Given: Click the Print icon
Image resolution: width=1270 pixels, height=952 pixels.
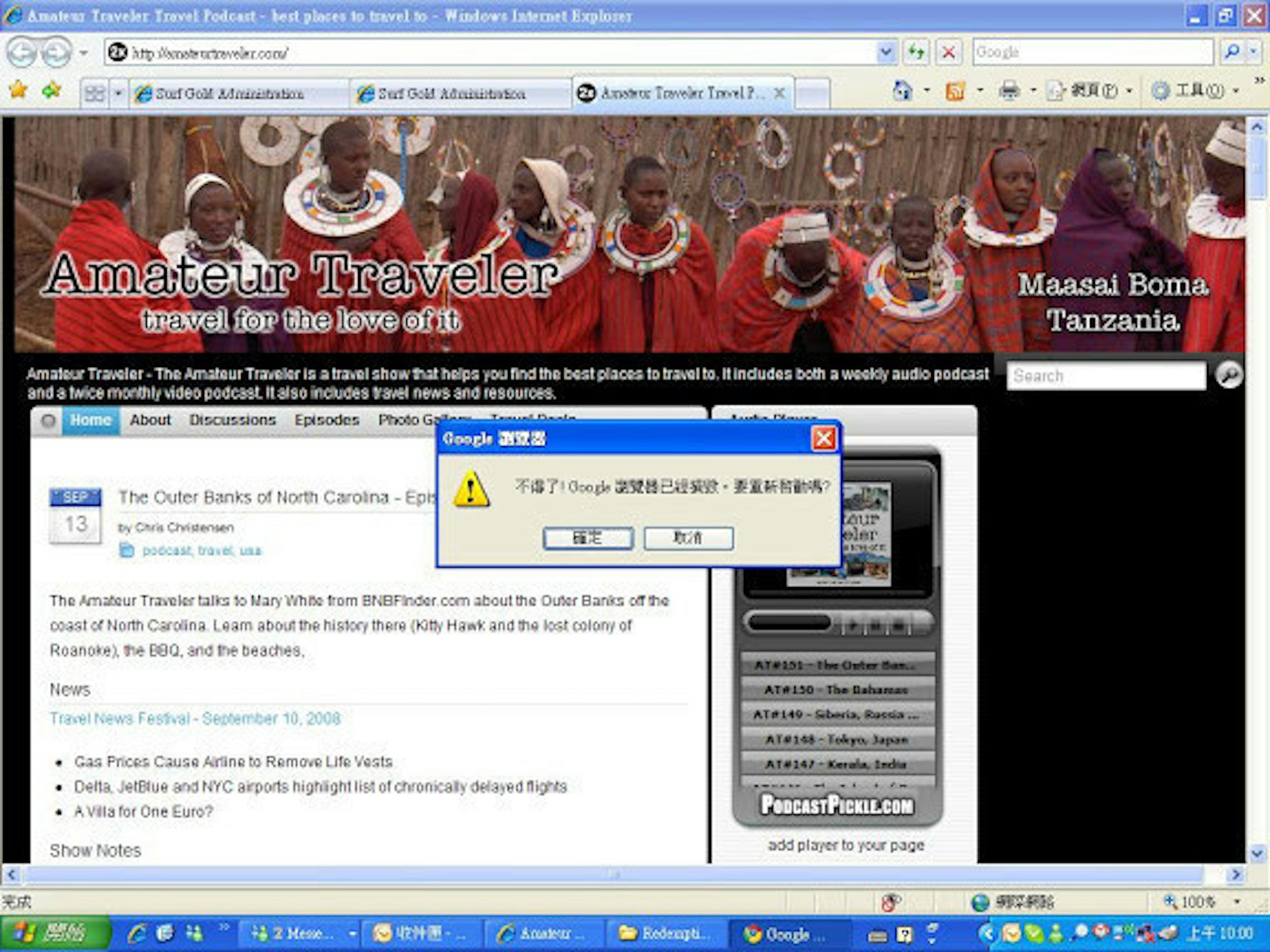Looking at the screenshot, I should tap(1009, 90).
